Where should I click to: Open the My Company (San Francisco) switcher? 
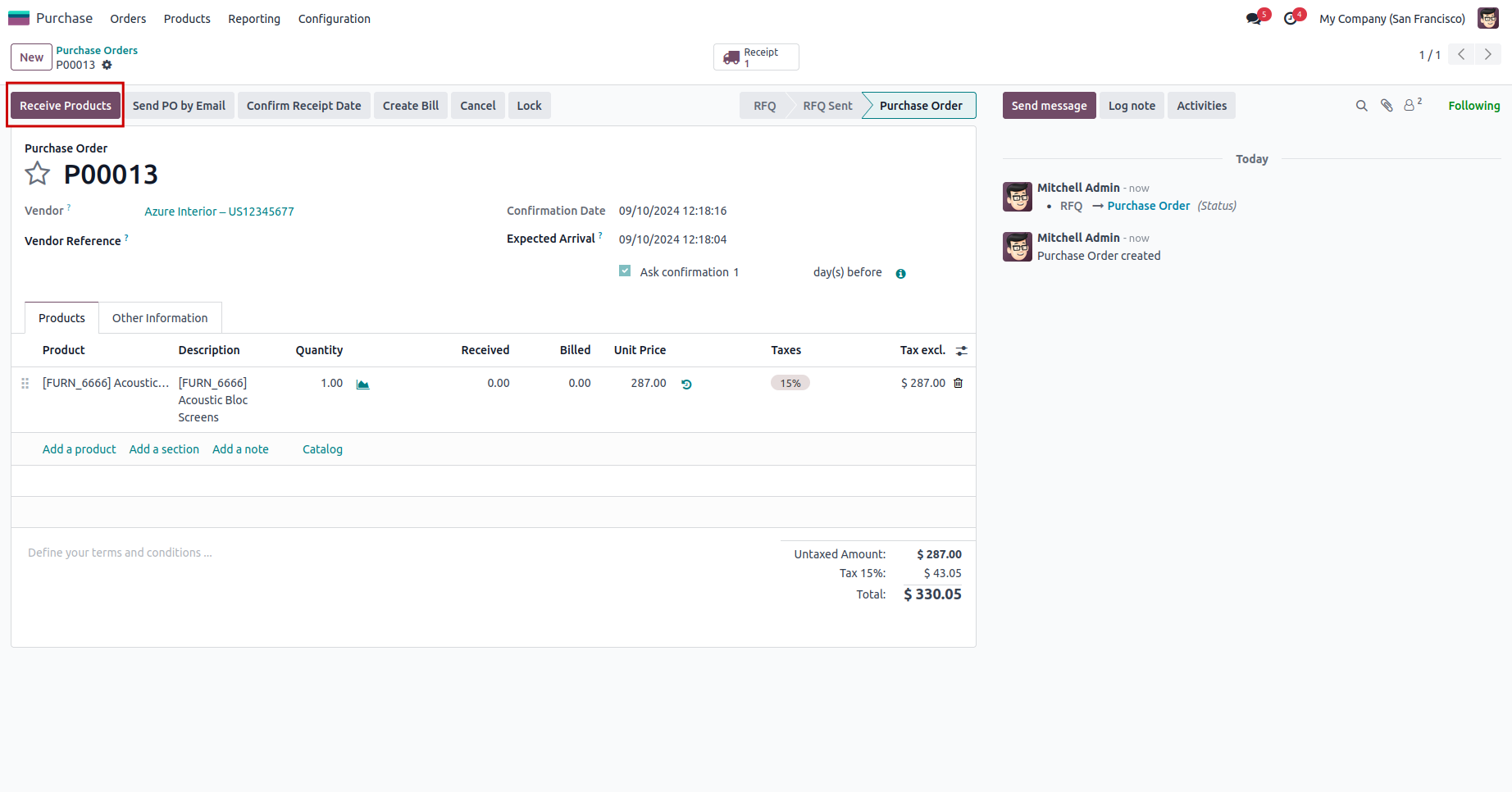tap(1391, 19)
